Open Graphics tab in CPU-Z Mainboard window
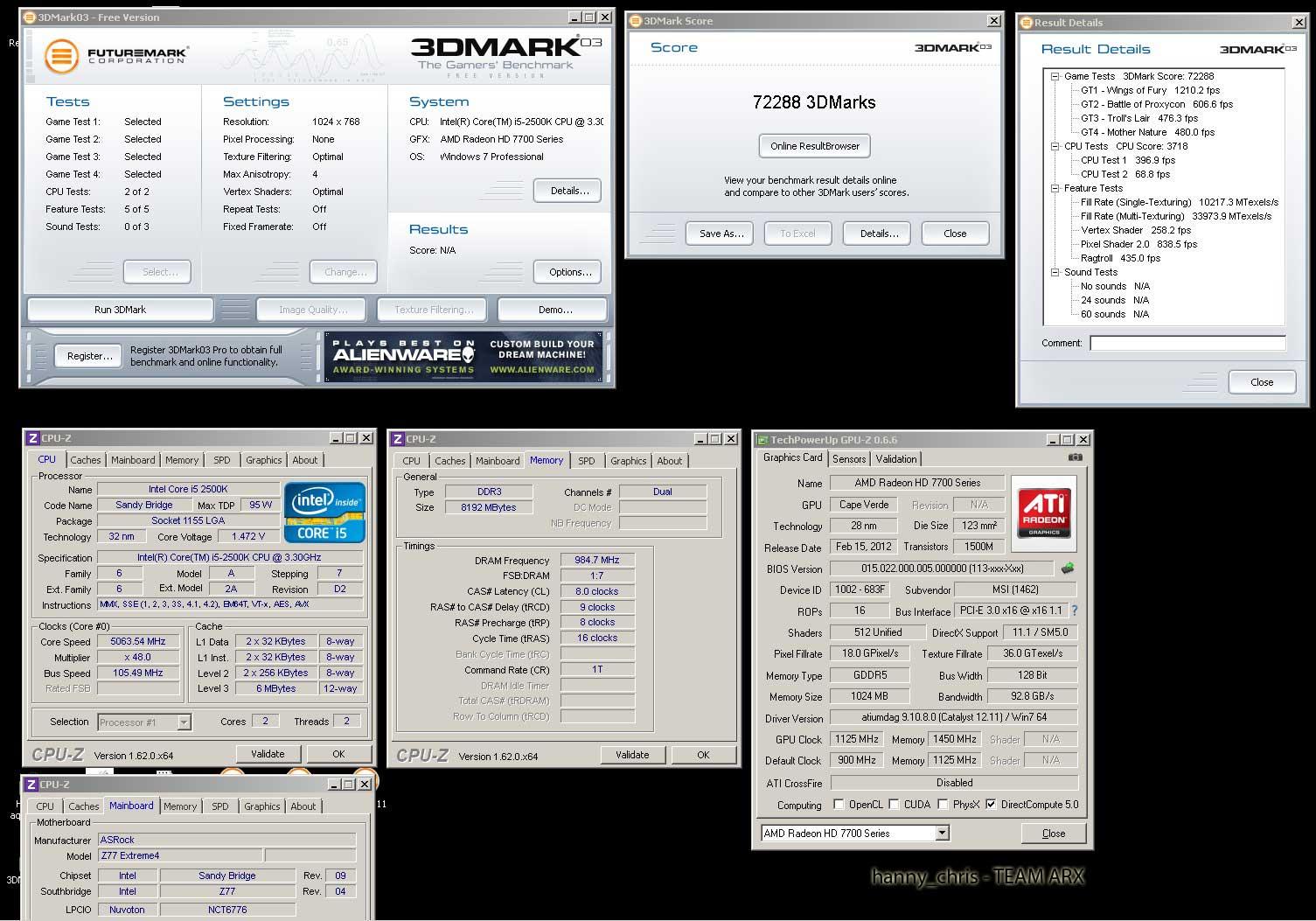This screenshot has width=1316, height=921. coord(262,806)
